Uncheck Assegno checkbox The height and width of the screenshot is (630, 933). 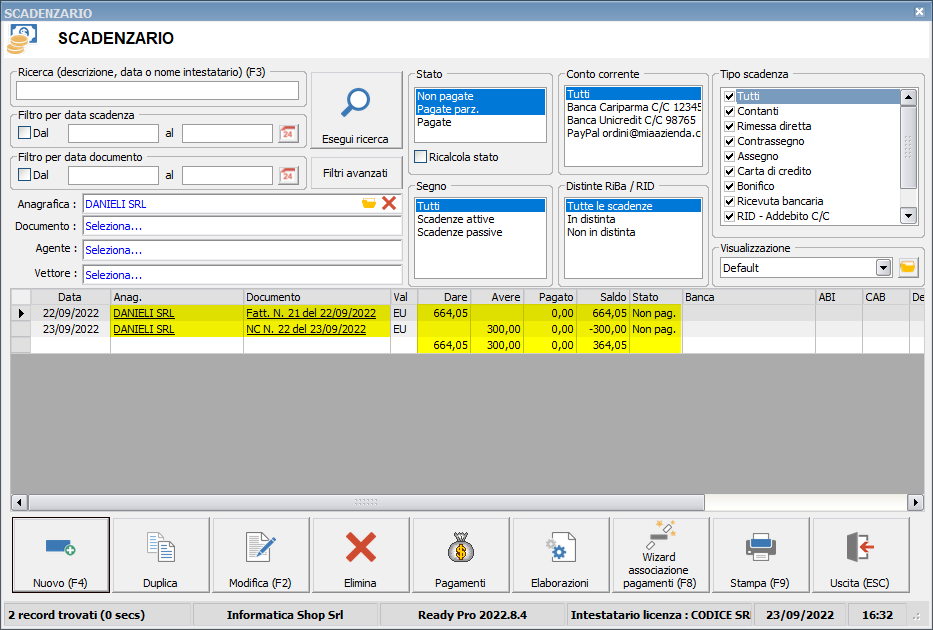tap(730, 156)
